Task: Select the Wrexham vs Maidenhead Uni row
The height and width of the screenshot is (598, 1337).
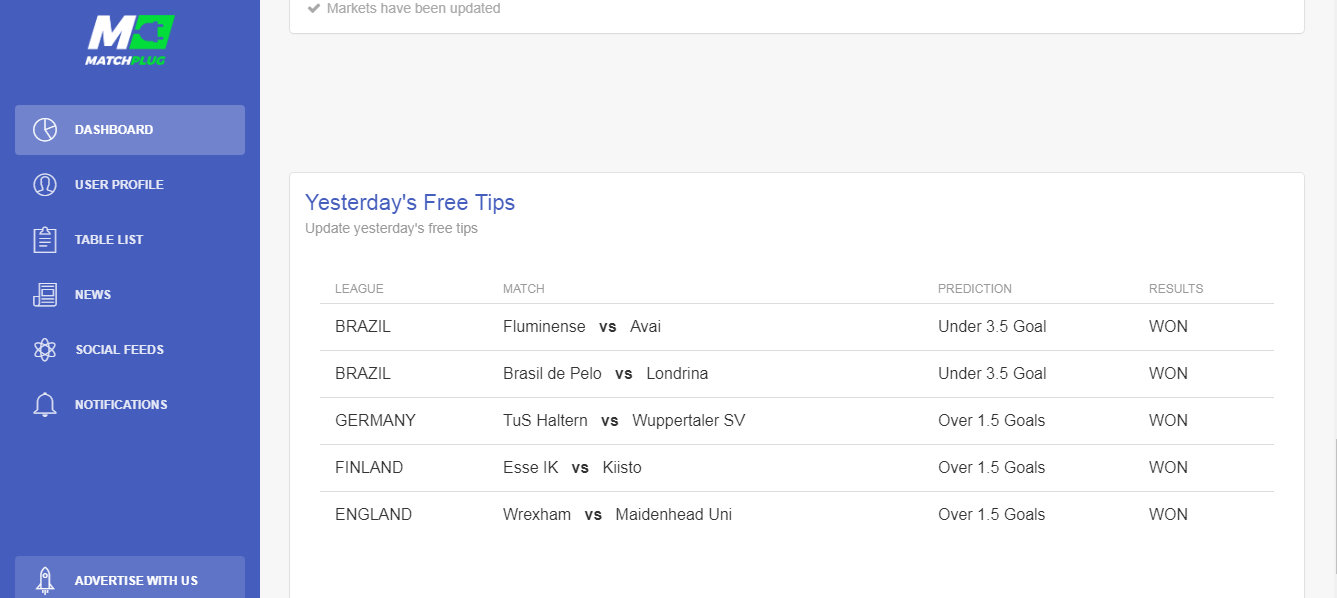Action: tap(797, 515)
